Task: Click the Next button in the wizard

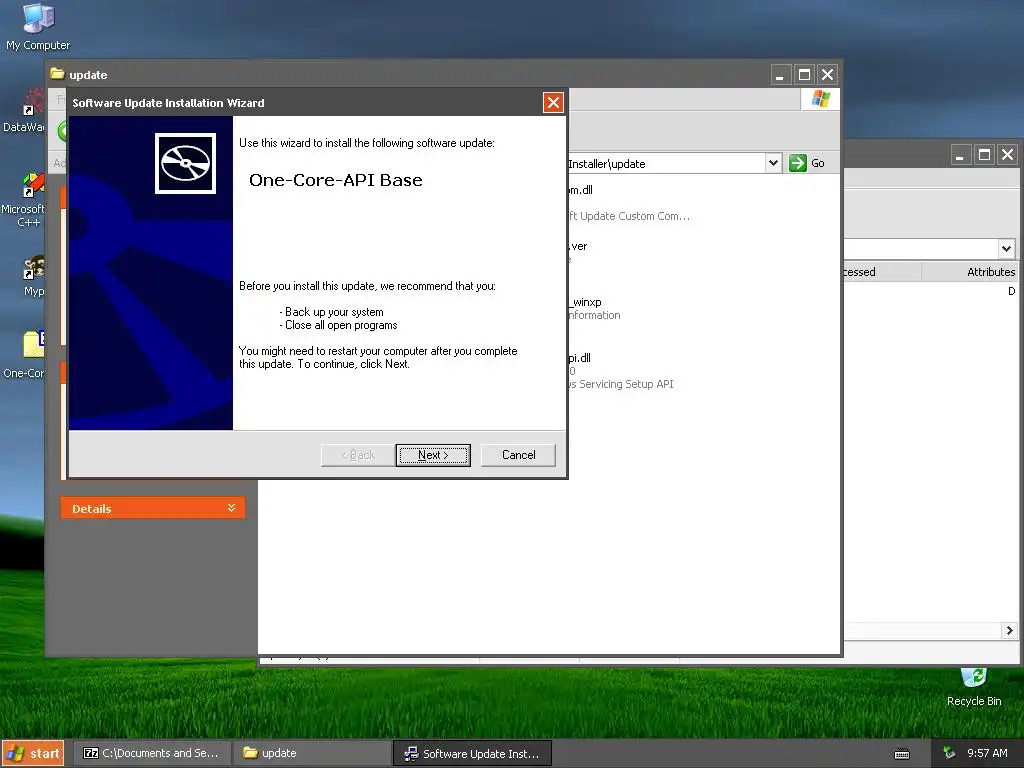Action: 432,455
